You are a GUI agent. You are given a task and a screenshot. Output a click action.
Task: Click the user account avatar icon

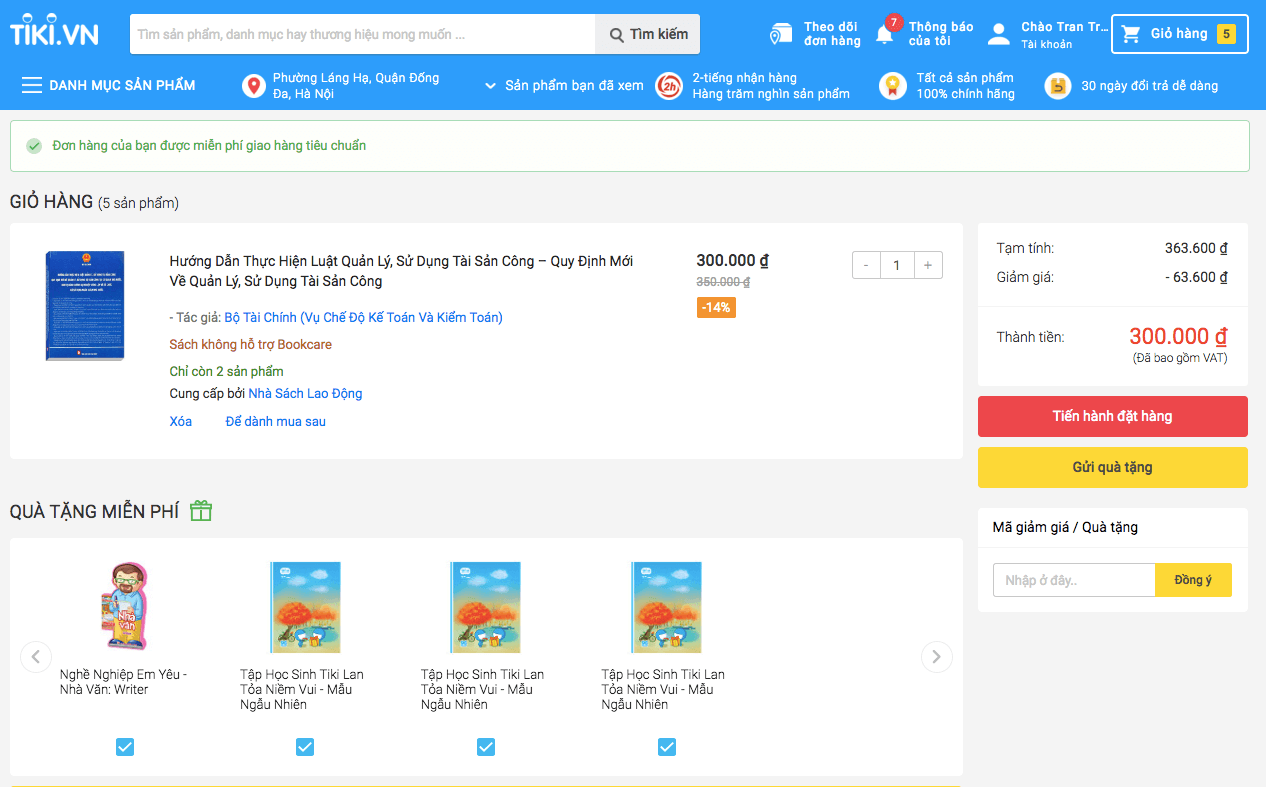pyautogui.click(x=998, y=34)
